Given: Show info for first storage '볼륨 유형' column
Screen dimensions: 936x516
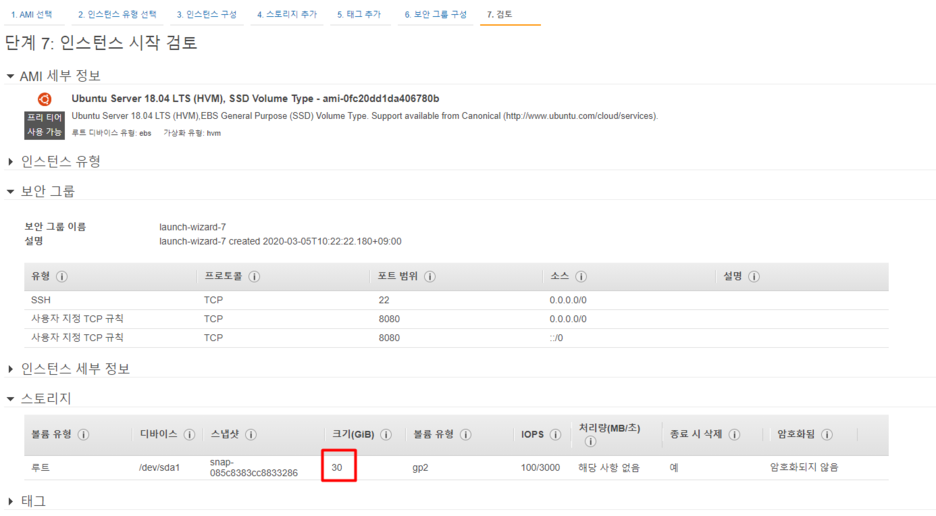Looking at the screenshot, I should pyautogui.click(x=84, y=435).
